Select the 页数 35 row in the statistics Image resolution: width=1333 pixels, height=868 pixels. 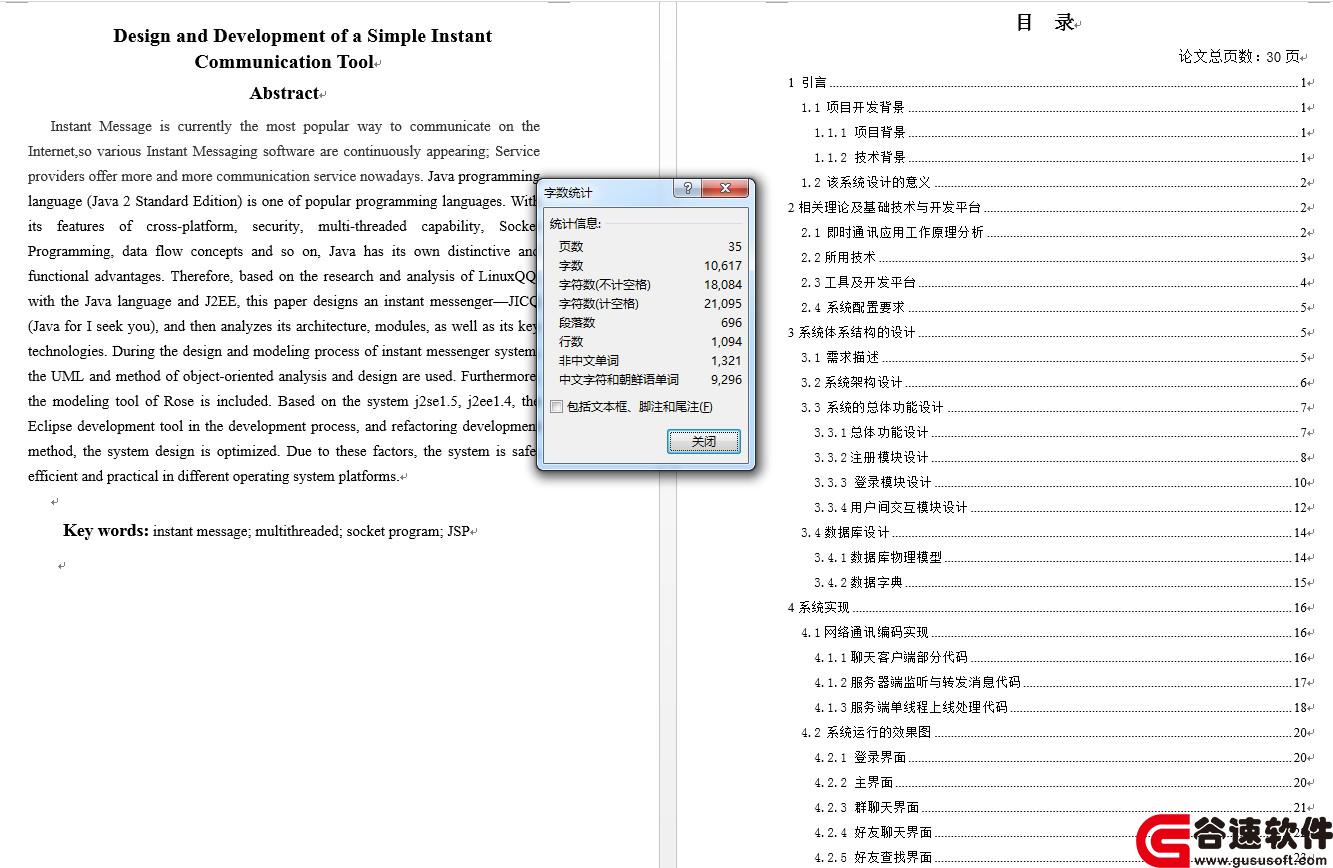coord(650,246)
